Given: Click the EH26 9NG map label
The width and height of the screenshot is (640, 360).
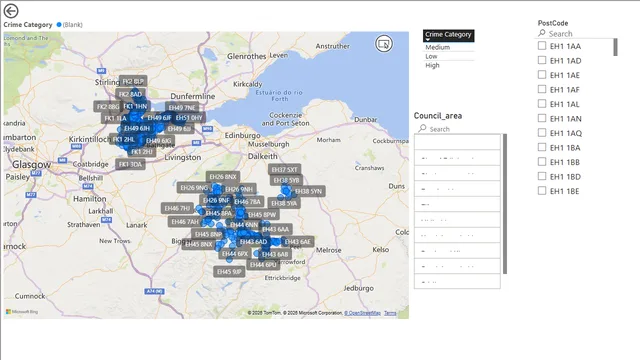Looking at the screenshot, I should coord(194,188).
